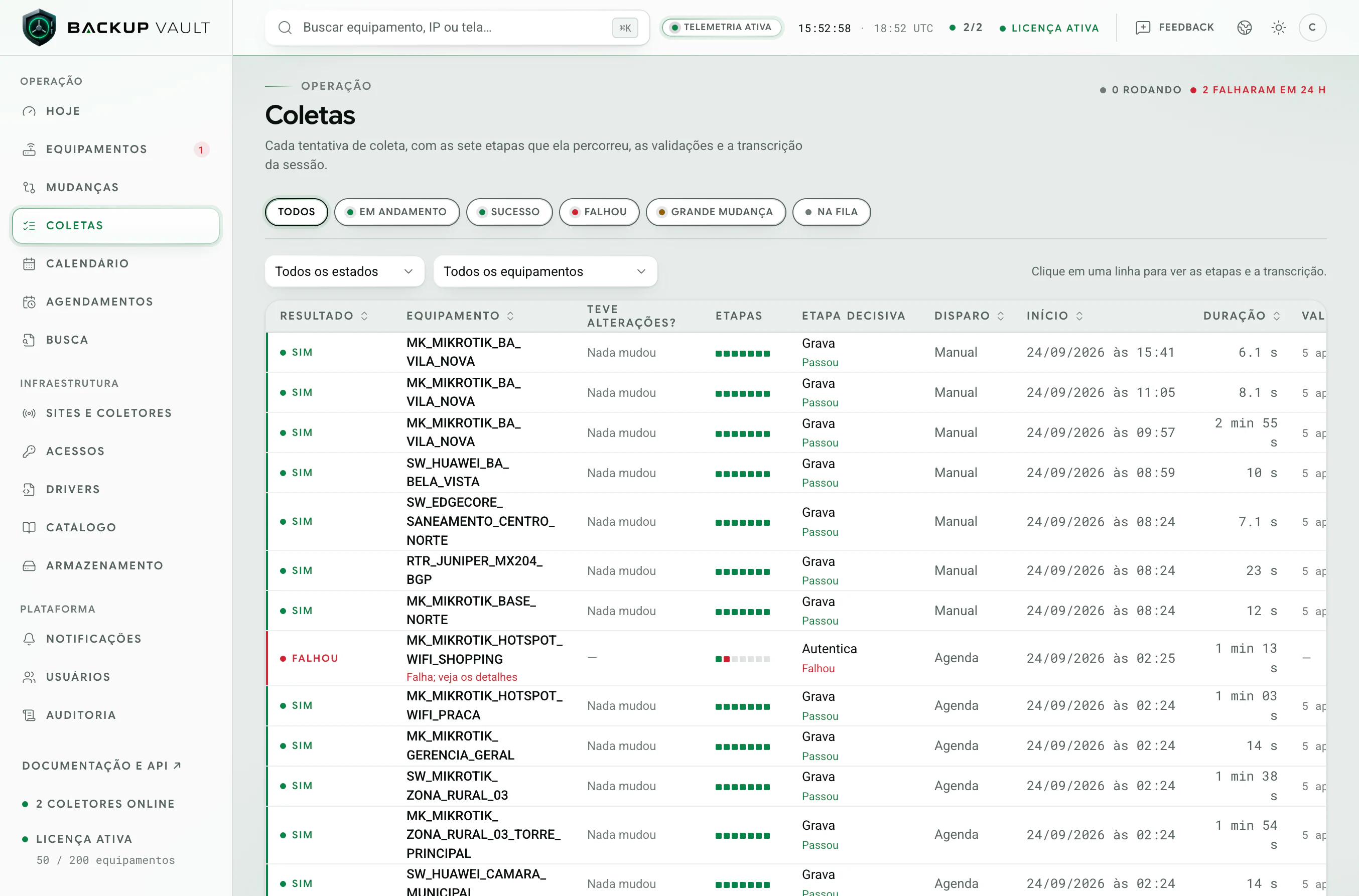The image size is (1359, 896).
Task: Open Sites e Coletores antenna icon
Action: (x=29, y=413)
